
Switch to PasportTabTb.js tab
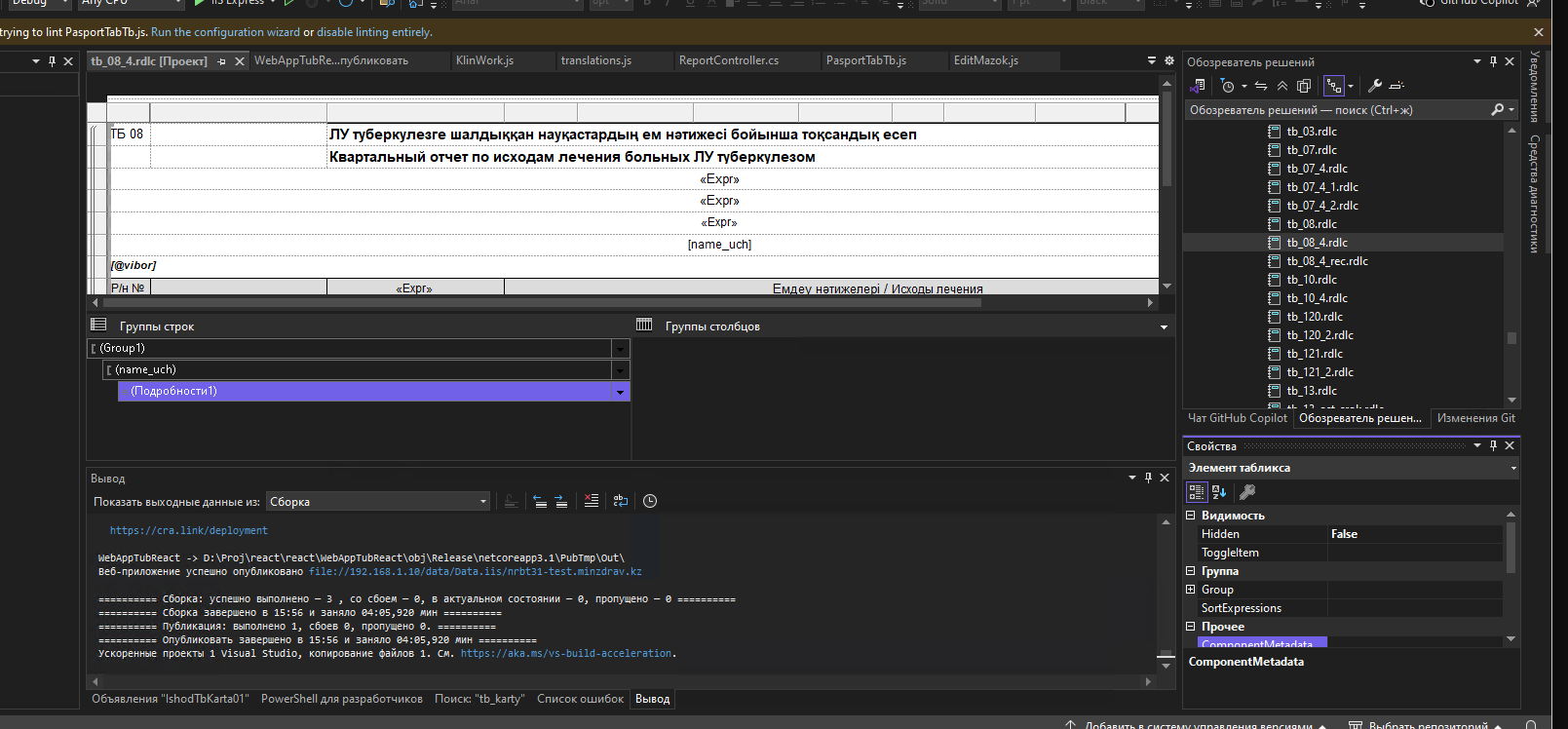click(866, 60)
